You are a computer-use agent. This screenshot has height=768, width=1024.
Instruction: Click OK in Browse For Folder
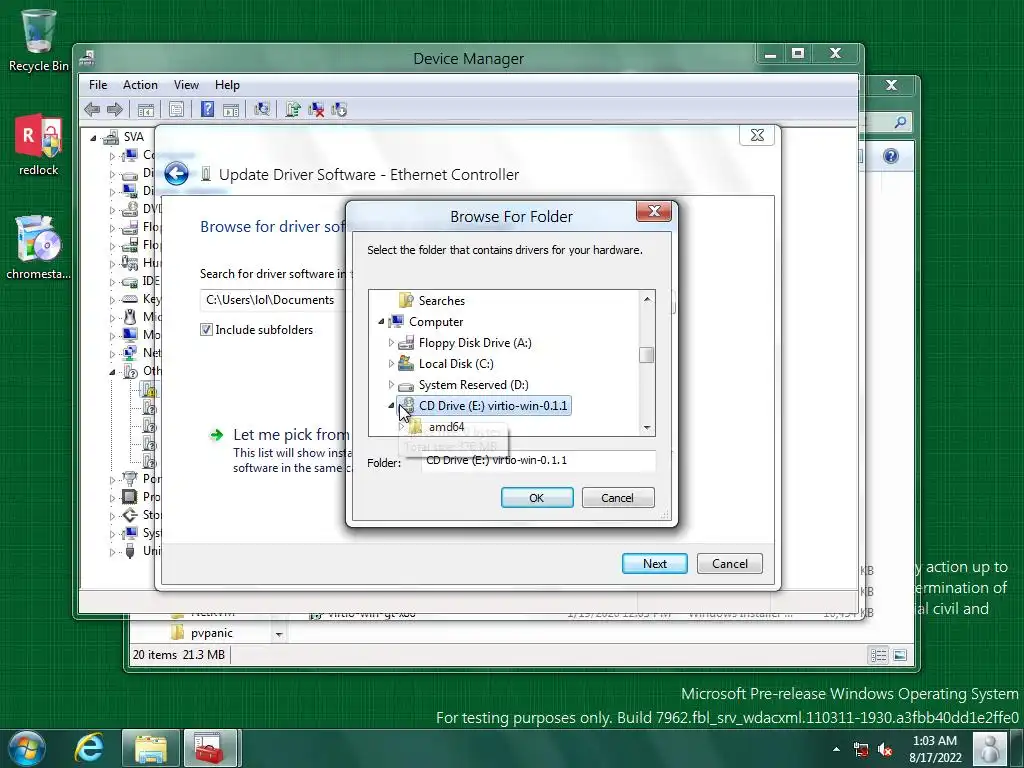[537, 498]
